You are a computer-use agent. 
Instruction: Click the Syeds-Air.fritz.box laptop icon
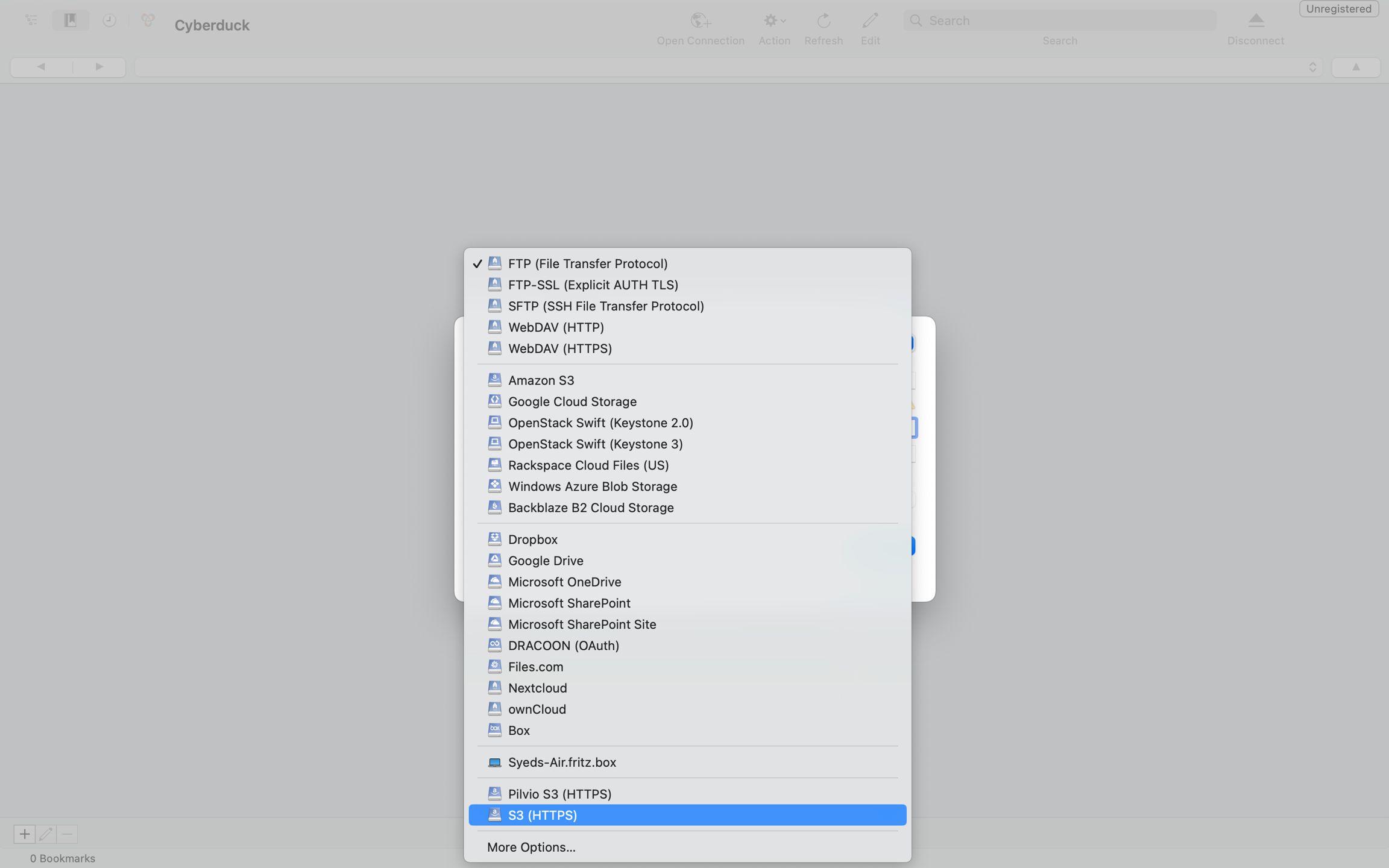pyautogui.click(x=494, y=763)
